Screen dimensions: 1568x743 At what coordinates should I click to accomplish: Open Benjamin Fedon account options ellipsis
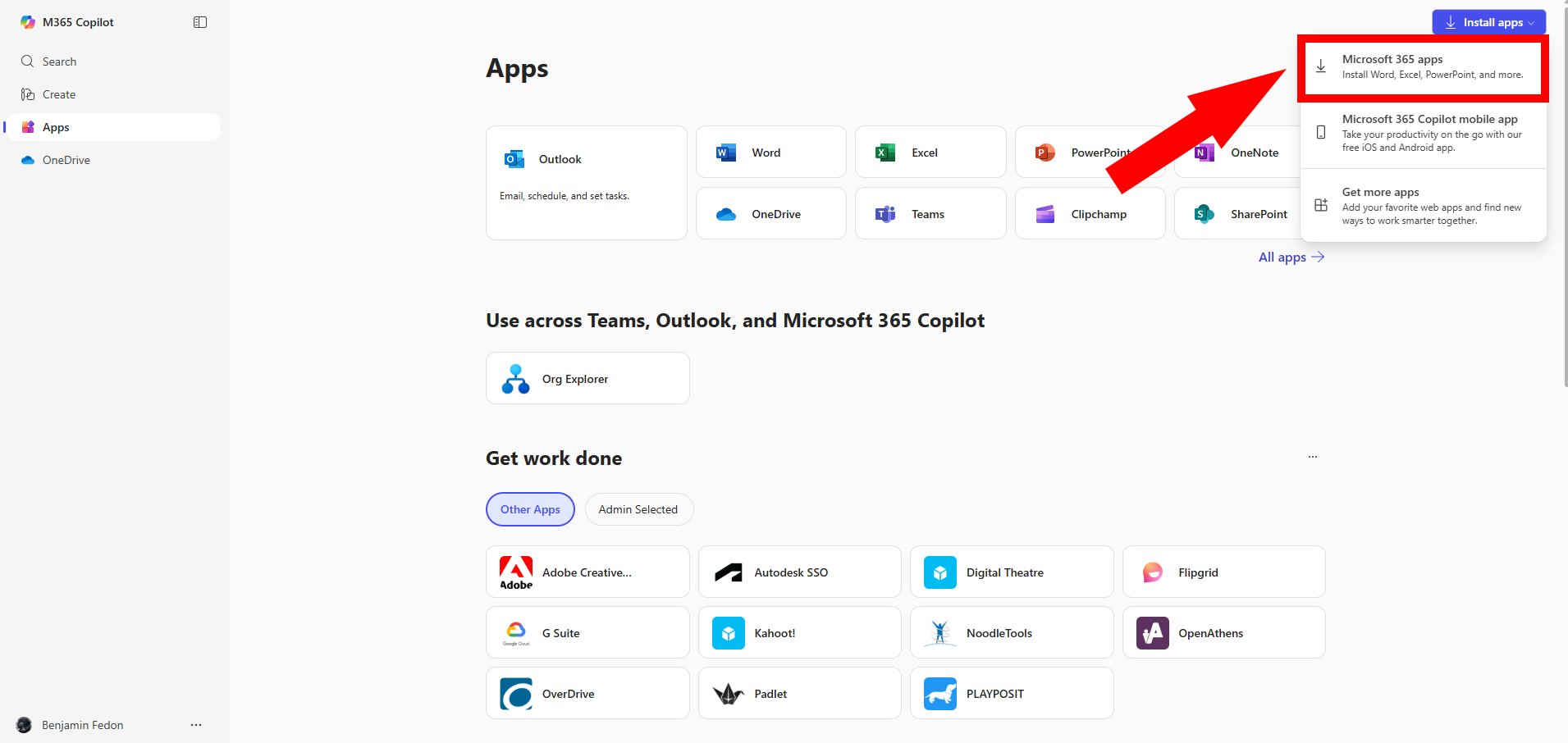tap(196, 725)
